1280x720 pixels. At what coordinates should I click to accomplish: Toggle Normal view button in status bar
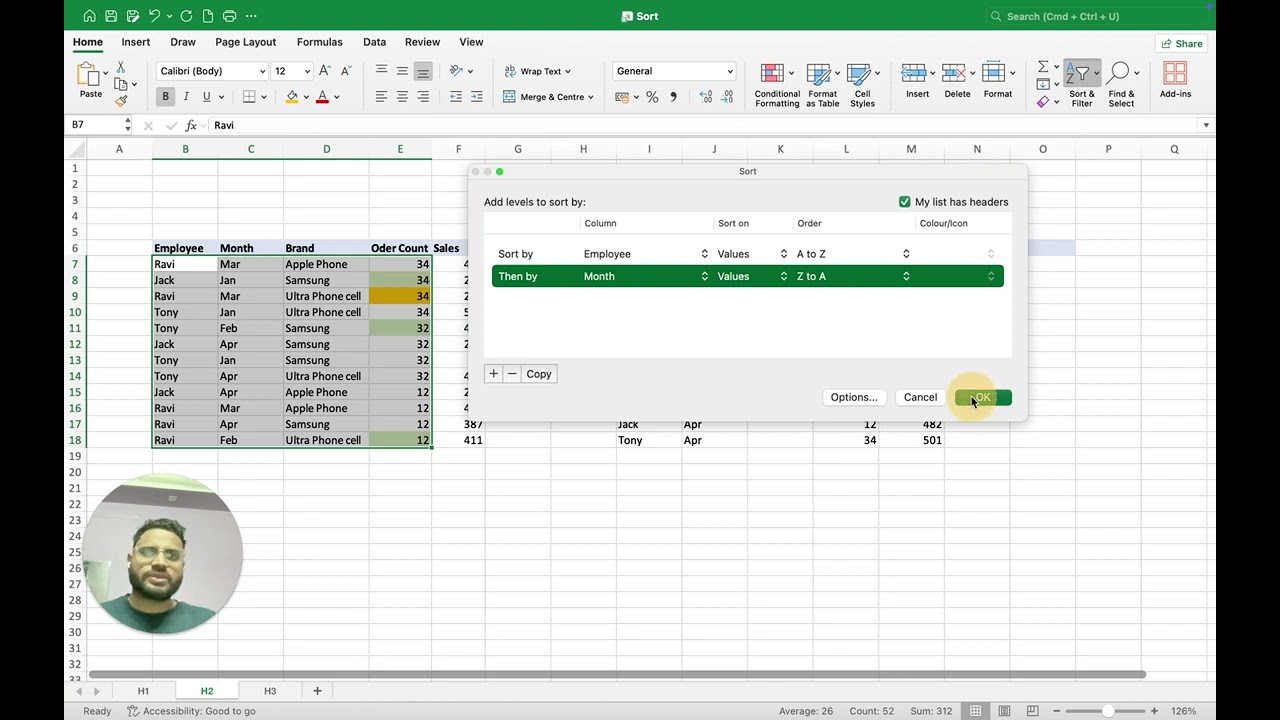click(975, 711)
